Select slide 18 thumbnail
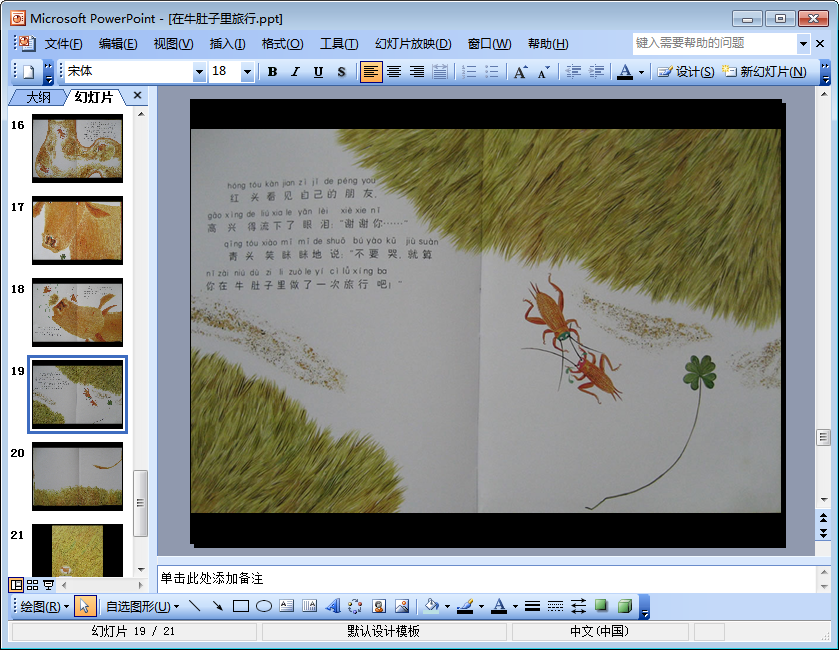Viewport: 839px width, 650px height. [x=78, y=312]
